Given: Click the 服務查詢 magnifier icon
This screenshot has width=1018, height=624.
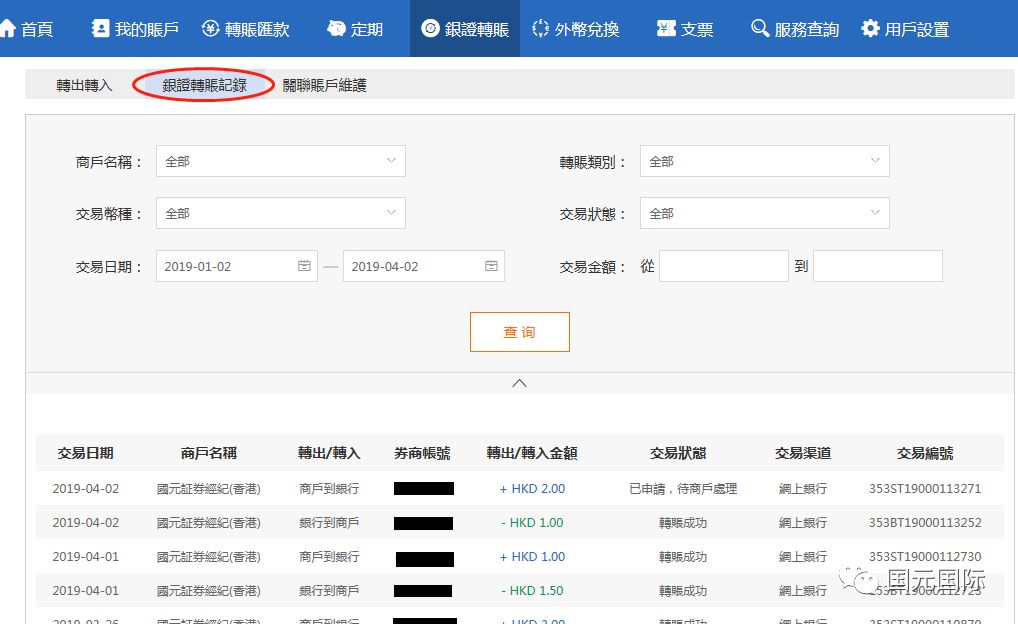Looking at the screenshot, I should click(760, 28).
